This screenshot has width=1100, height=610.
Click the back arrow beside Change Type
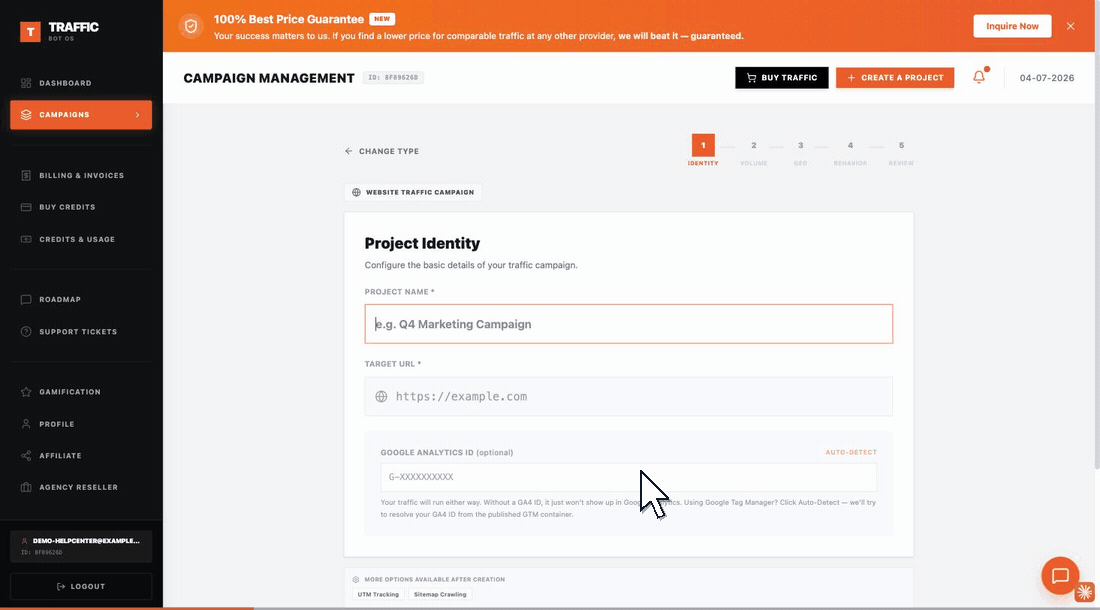pyautogui.click(x=349, y=151)
